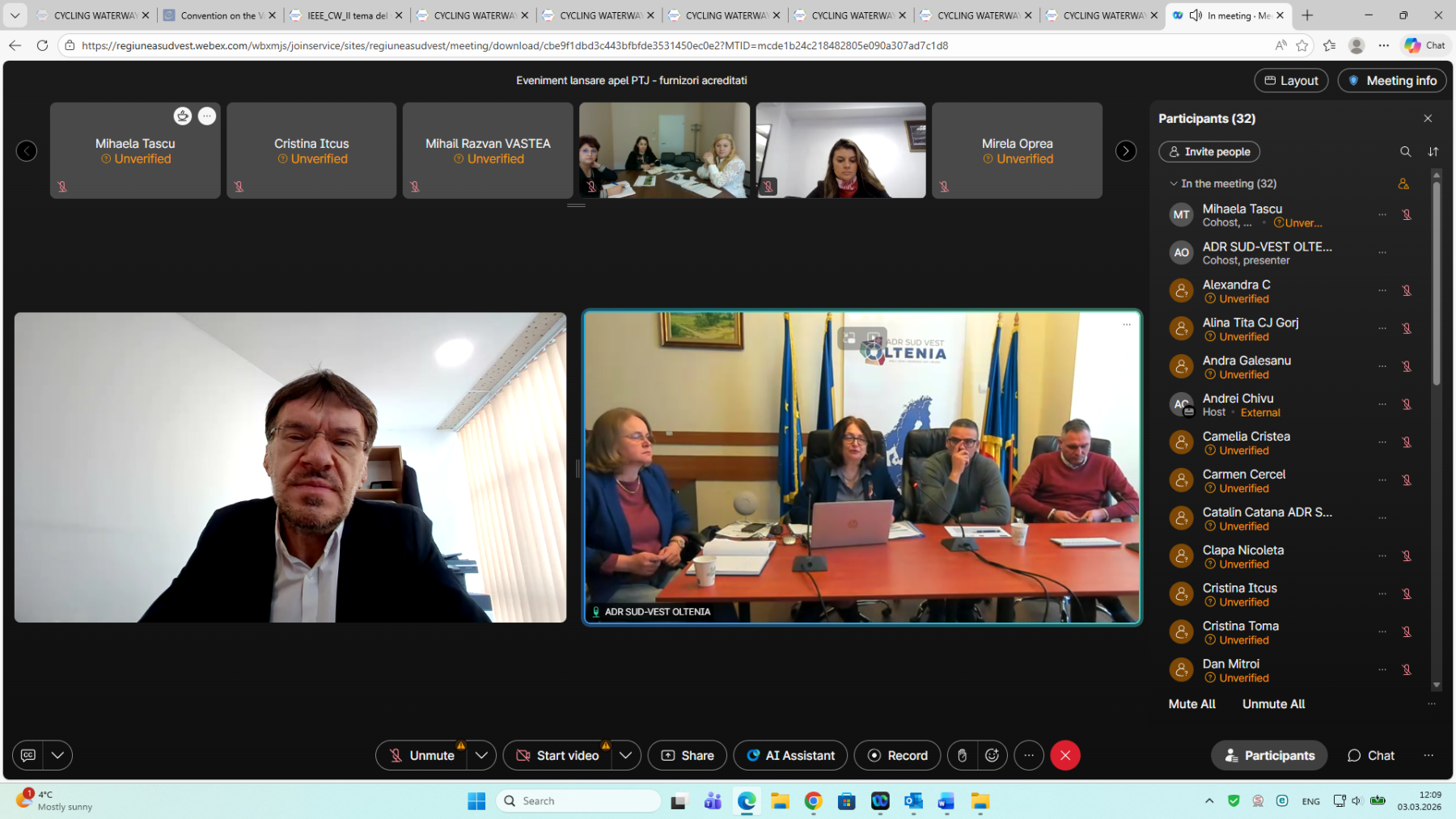Close the Participants panel
The height and width of the screenshot is (819, 1456).
point(1428,119)
